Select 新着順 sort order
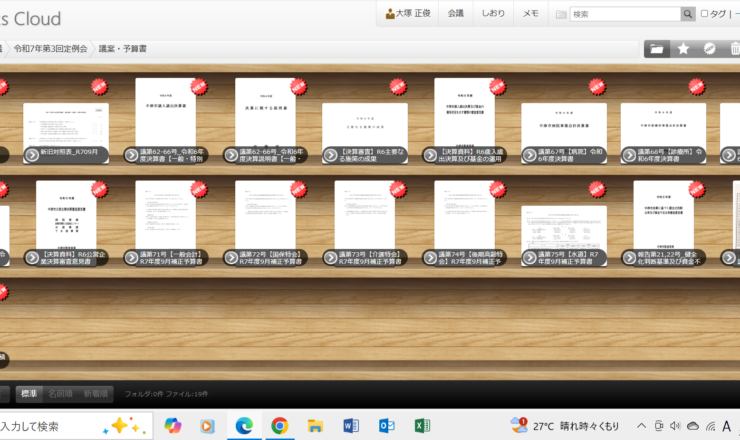Screen dimensions: 740x440 pos(97,393)
